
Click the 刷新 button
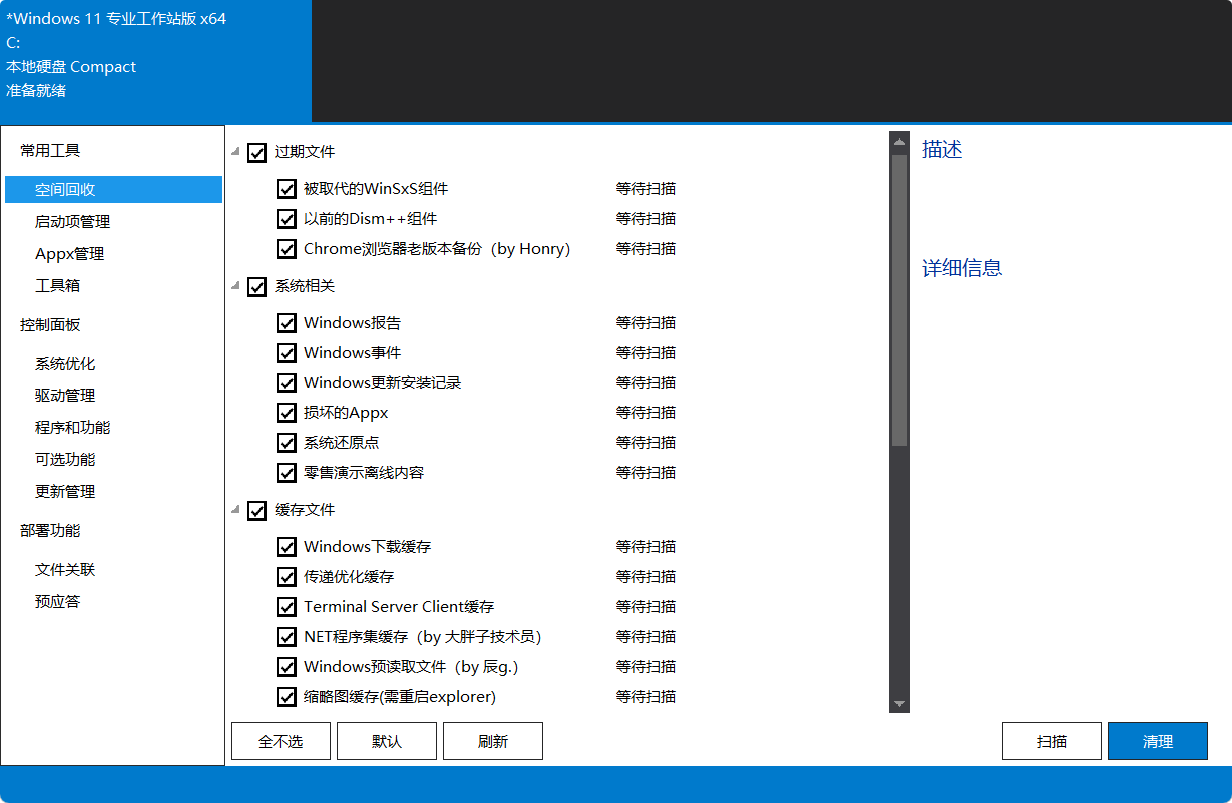(x=492, y=741)
